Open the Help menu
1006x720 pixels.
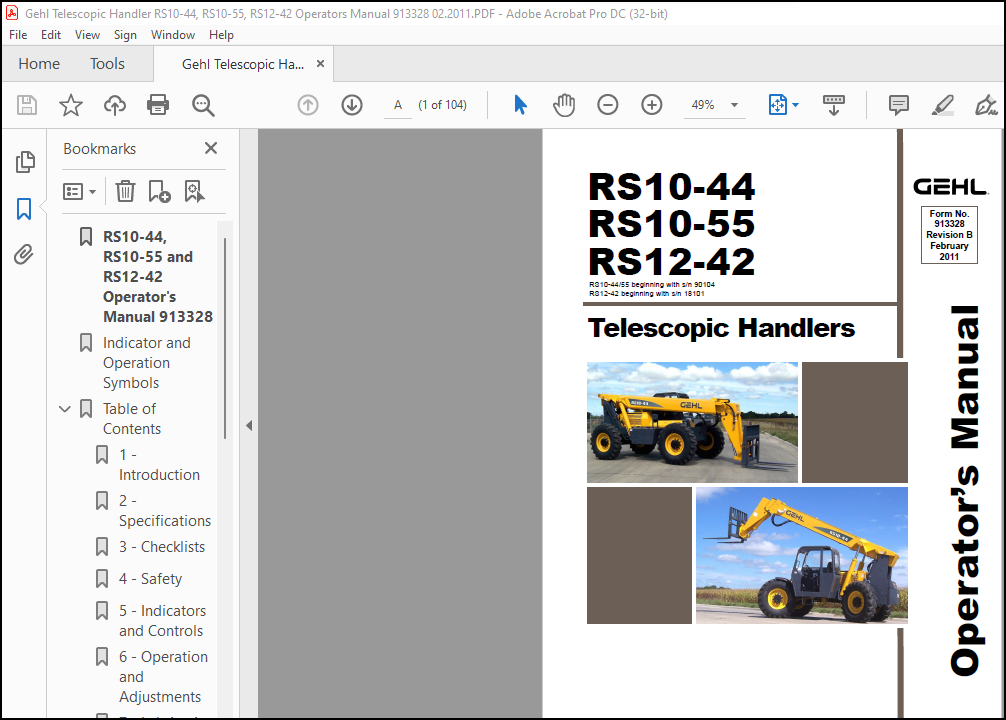click(221, 35)
